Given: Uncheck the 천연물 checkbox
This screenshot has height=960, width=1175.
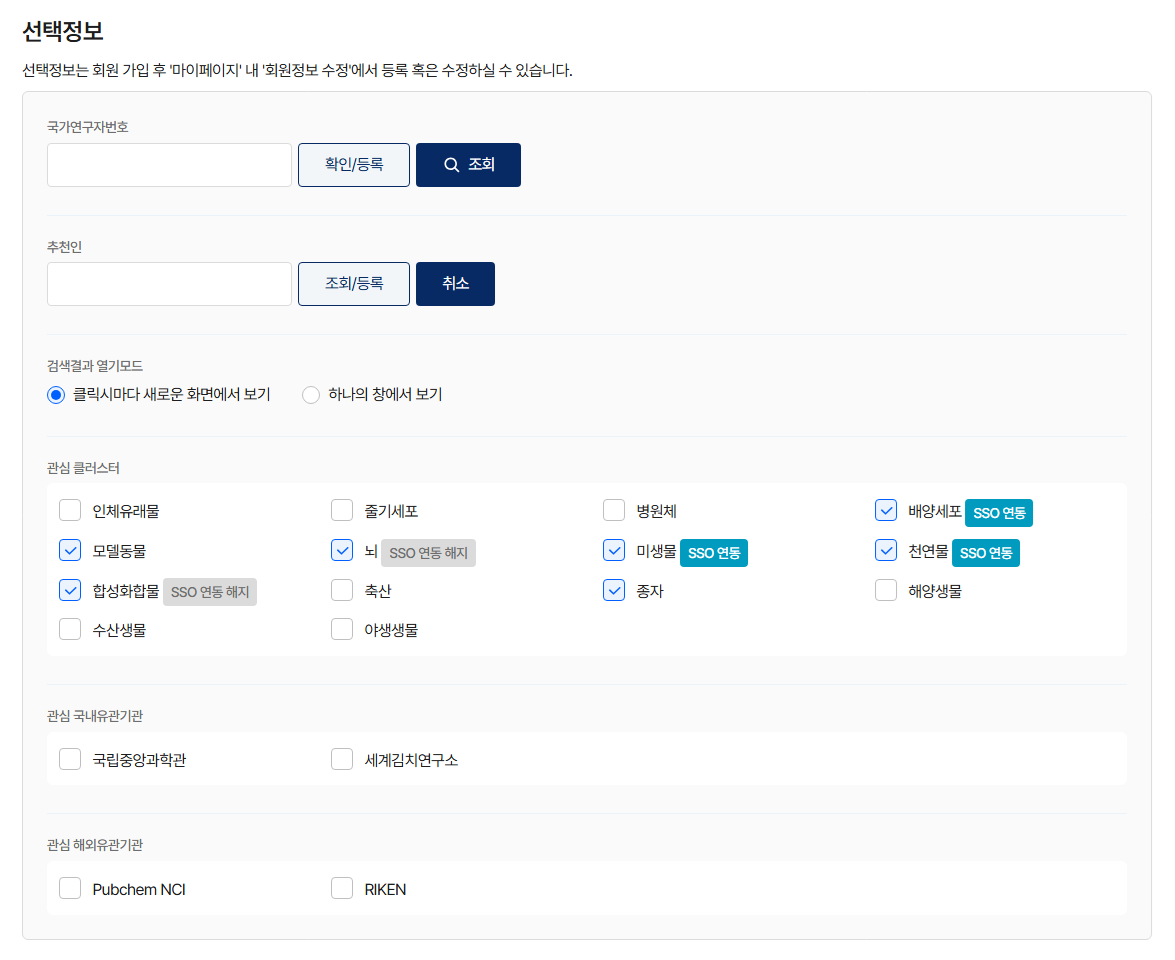Looking at the screenshot, I should pyautogui.click(x=886, y=550).
